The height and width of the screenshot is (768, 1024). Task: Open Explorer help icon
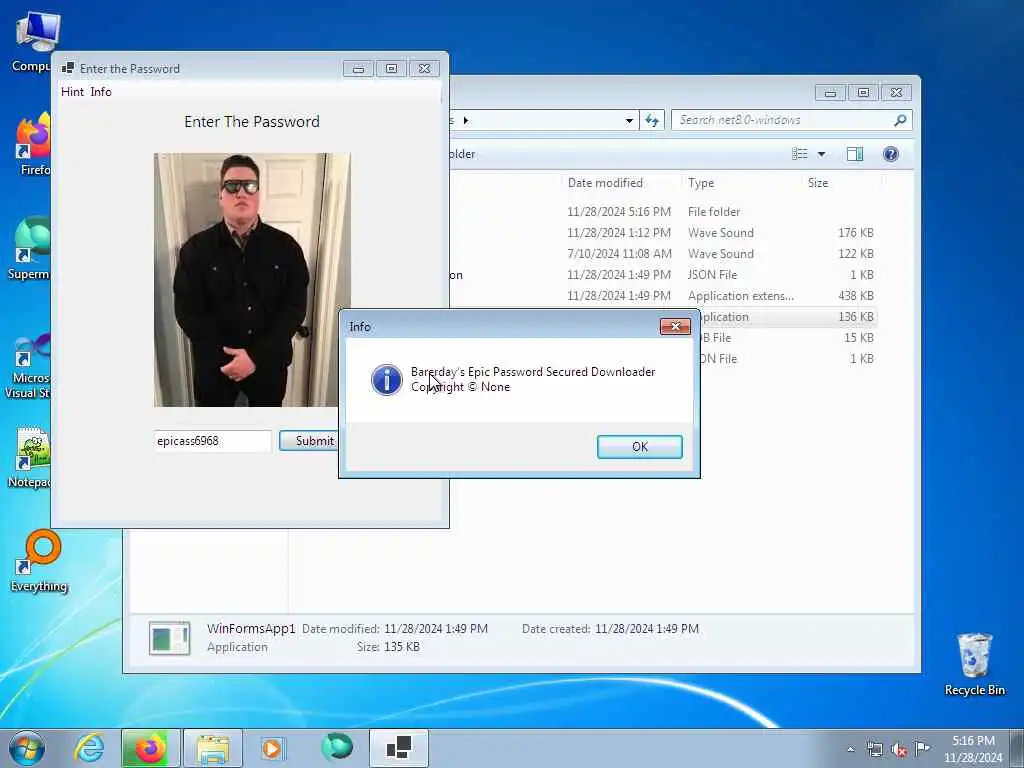point(891,154)
